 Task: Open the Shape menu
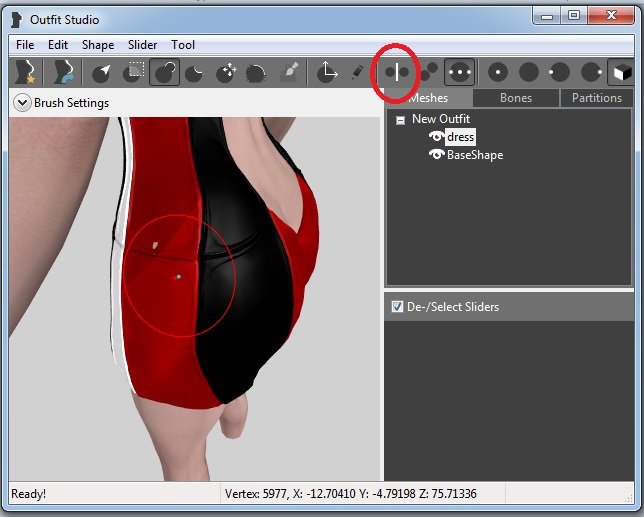pyautogui.click(x=98, y=45)
